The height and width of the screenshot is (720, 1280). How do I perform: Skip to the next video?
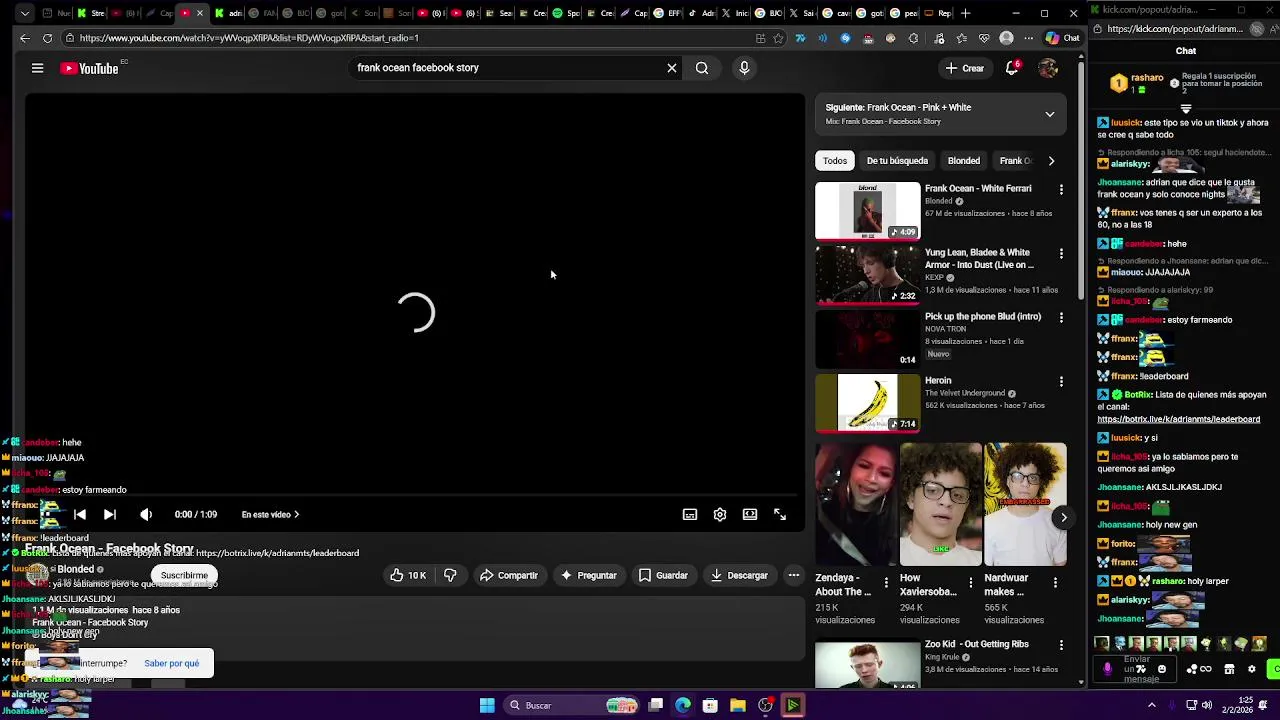pos(110,514)
